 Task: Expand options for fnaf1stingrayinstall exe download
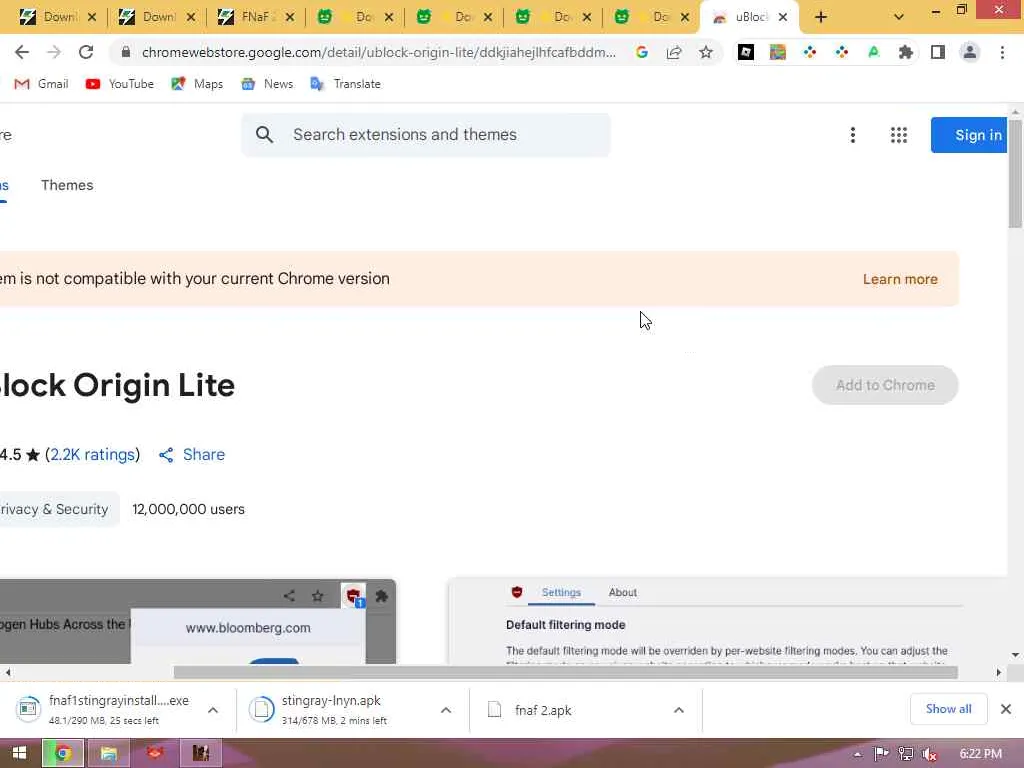point(213,710)
